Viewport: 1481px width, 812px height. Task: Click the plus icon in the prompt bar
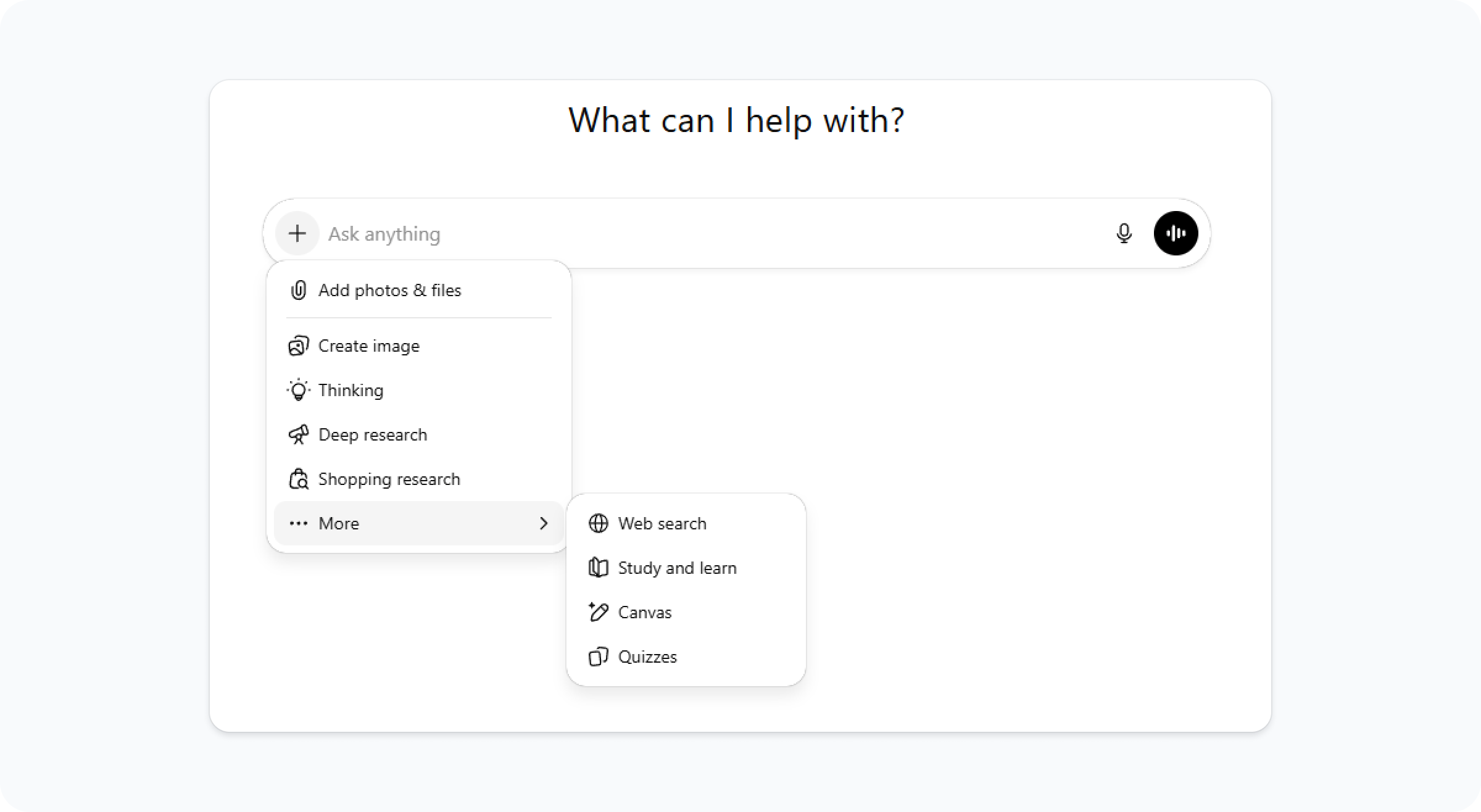(298, 233)
